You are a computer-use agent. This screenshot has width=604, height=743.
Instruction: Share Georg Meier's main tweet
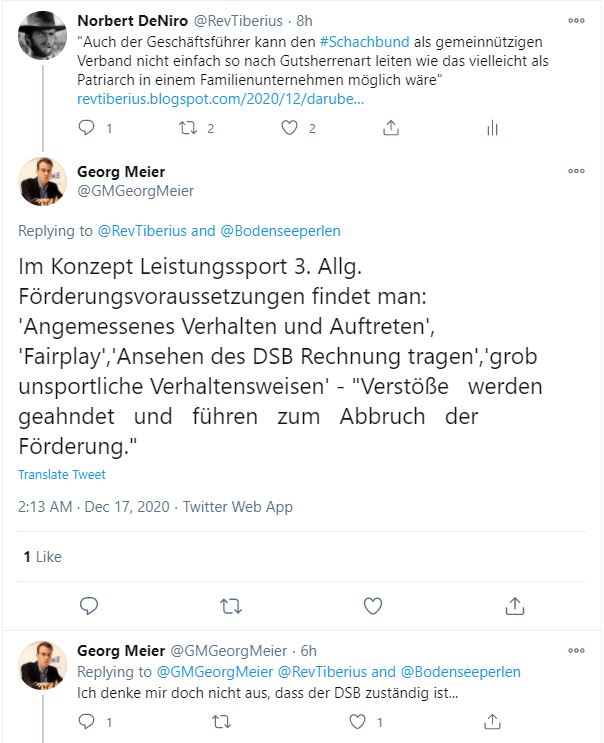pos(514,606)
